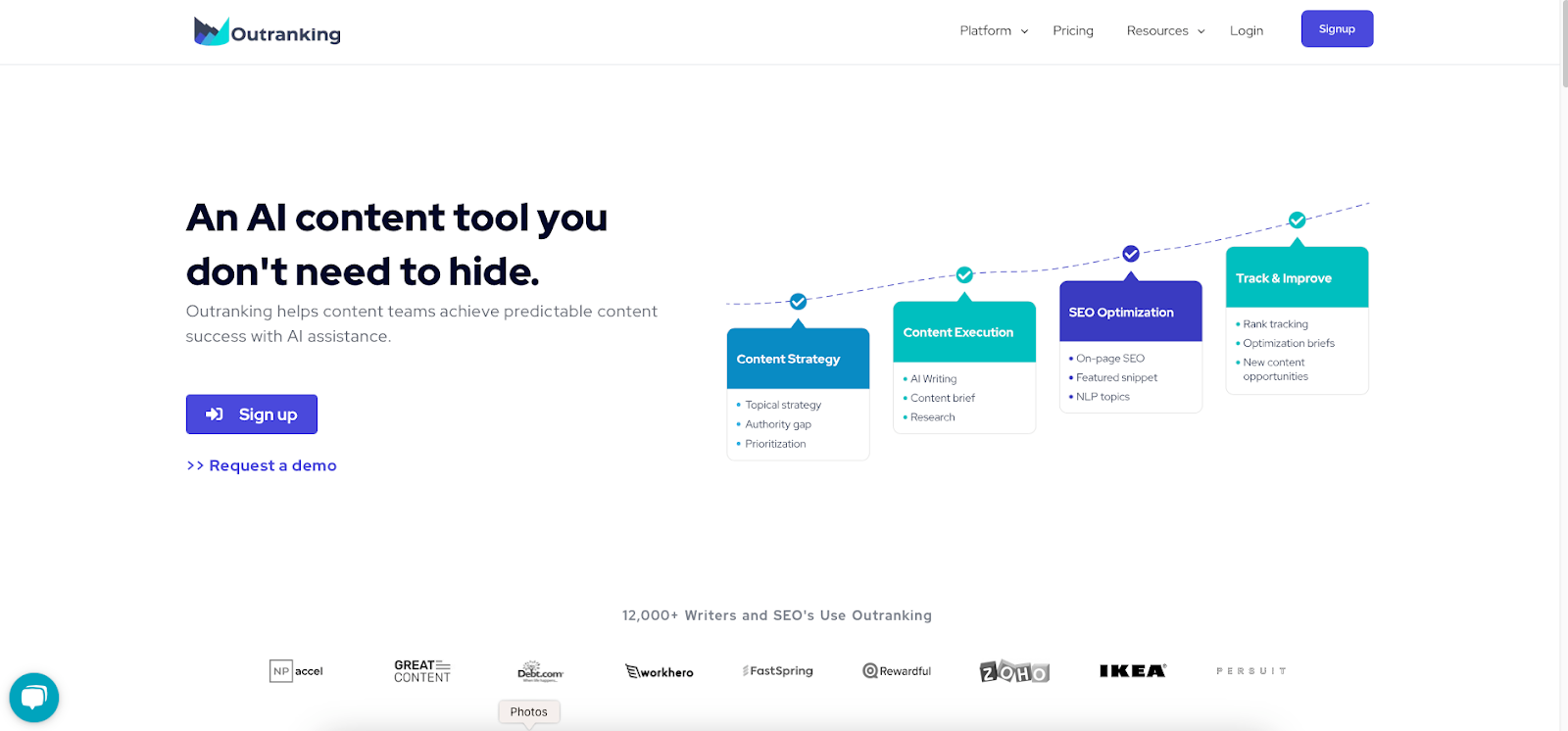Click the checkmark above Content Strategy
Screen dimensions: 1568x731
pyautogui.click(x=798, y=302)
